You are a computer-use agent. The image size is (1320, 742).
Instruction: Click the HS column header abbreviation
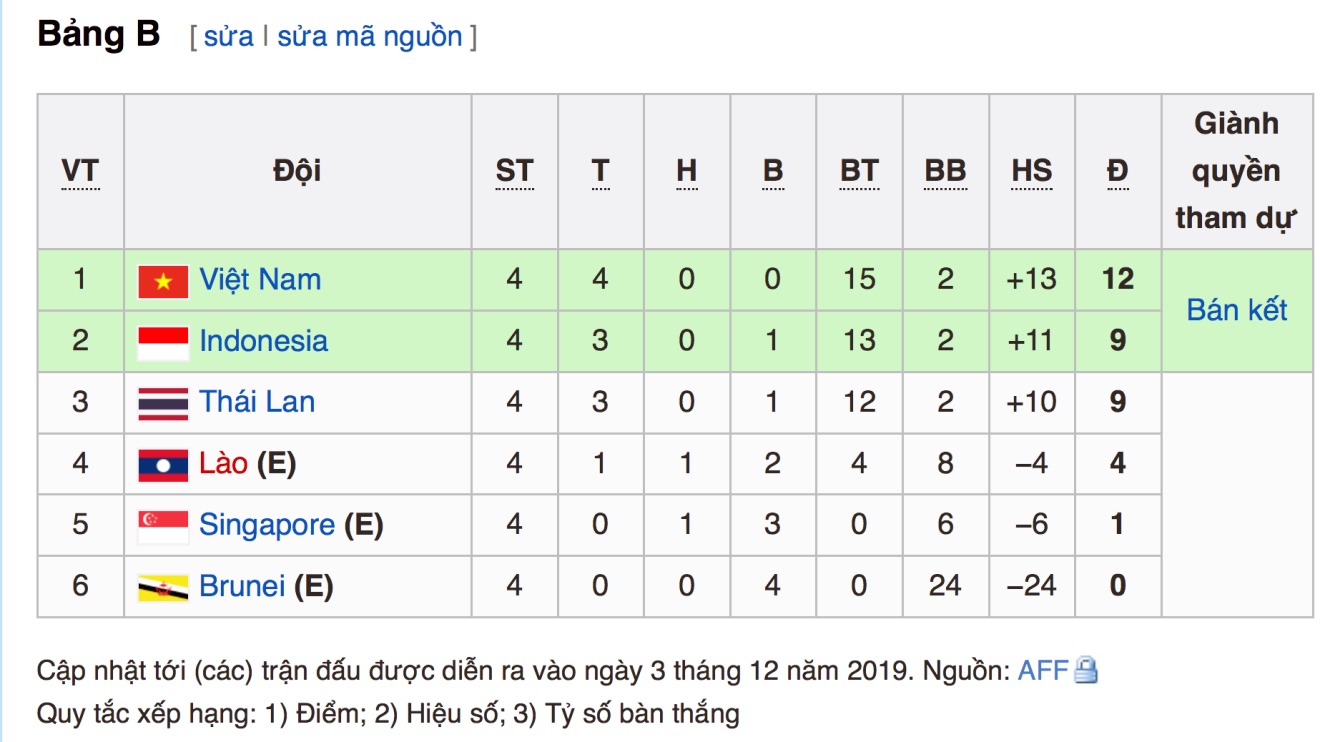(x=1032, y=172)
